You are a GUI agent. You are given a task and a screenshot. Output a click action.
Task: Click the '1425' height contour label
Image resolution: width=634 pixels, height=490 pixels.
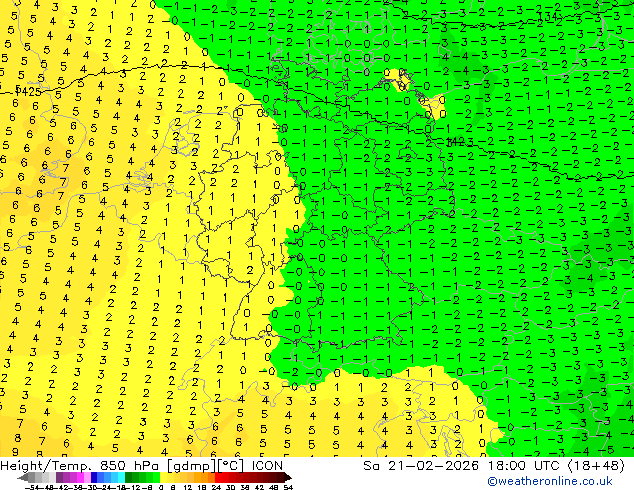point(29,91)
